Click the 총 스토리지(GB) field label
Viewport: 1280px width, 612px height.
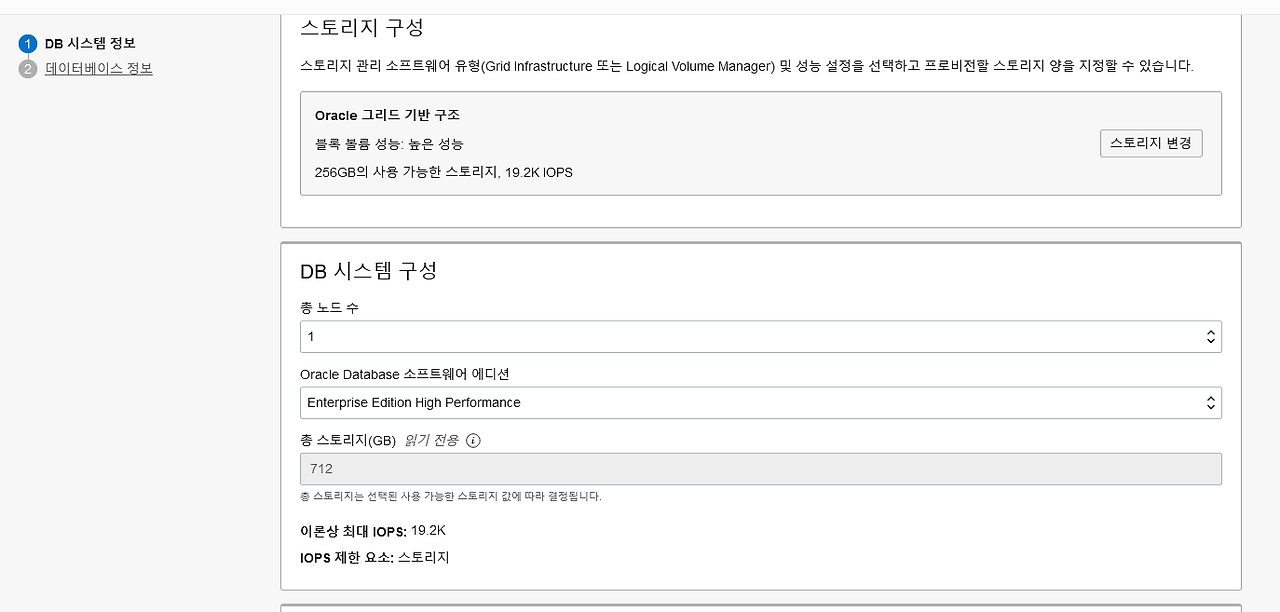(348, 440)
